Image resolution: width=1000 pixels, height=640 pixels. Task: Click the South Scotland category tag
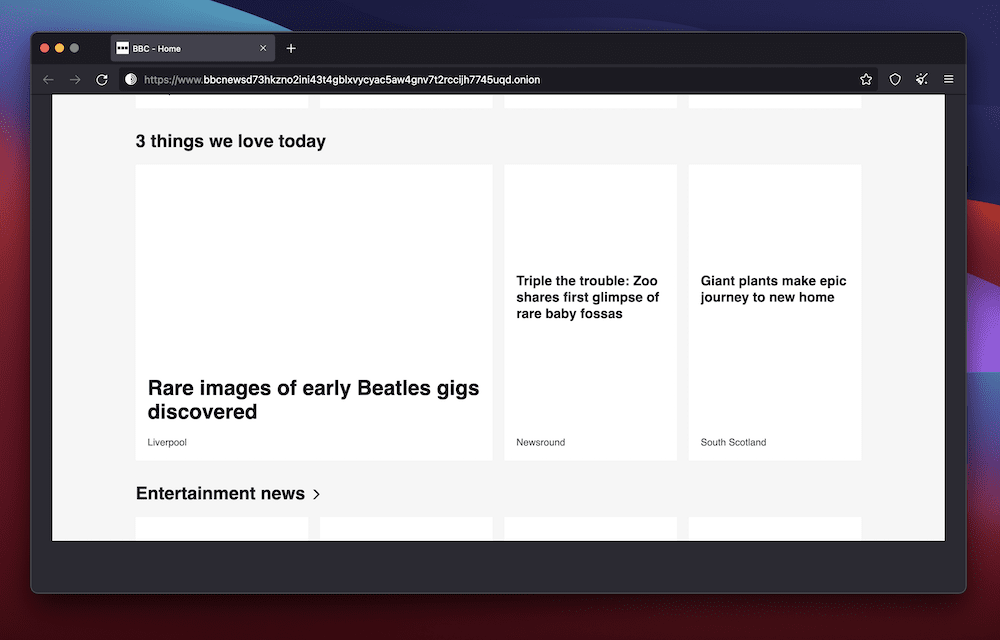pyautogui.click(x=733, y=442)
